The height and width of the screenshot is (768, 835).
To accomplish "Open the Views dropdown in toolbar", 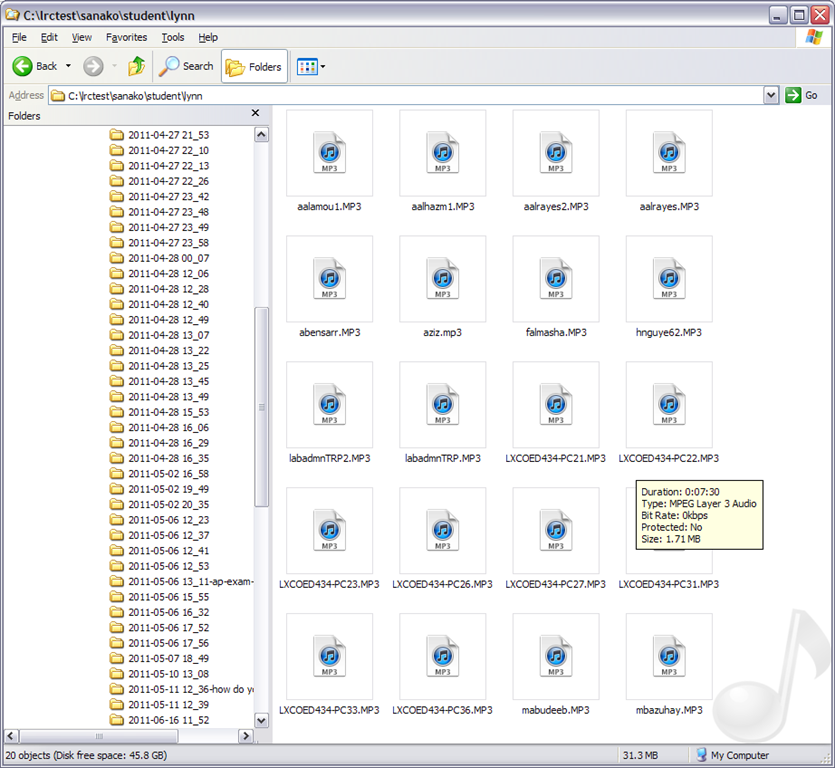I will [311, 66].
